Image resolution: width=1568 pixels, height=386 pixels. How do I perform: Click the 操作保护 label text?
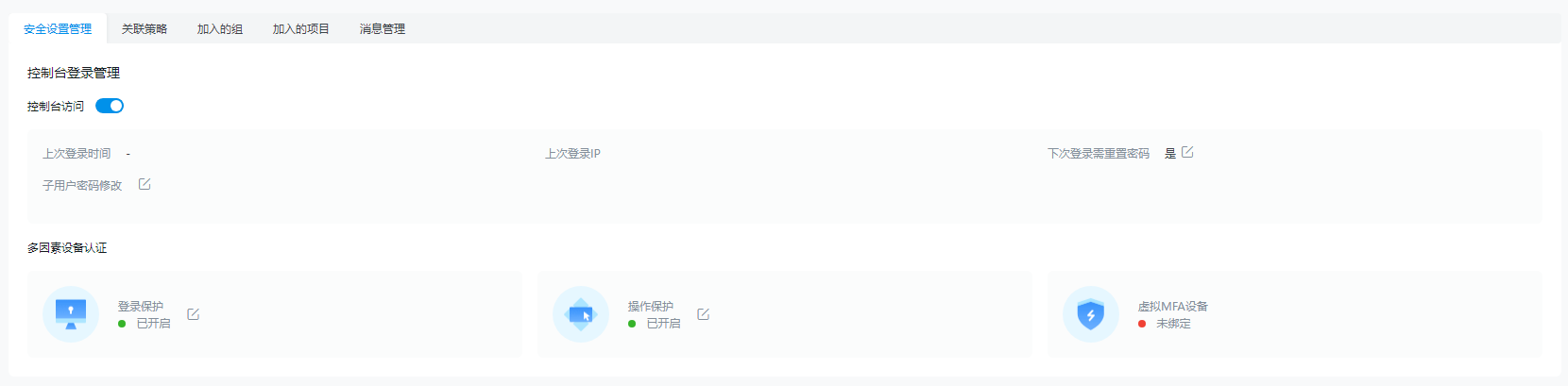[651, 307]
